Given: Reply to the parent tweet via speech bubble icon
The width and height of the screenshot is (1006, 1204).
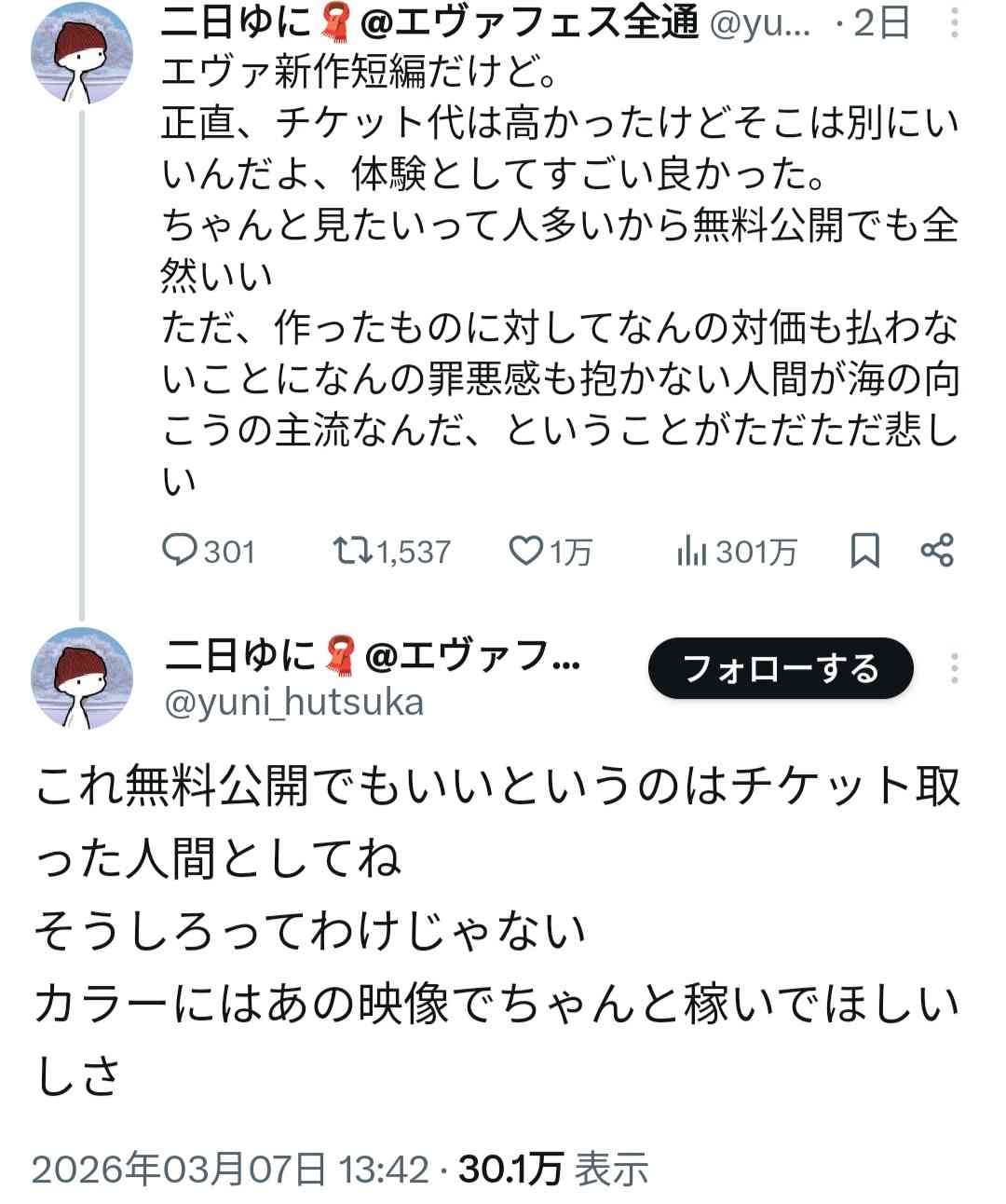Looking at the screenshot, I should (x=178, y=551).
